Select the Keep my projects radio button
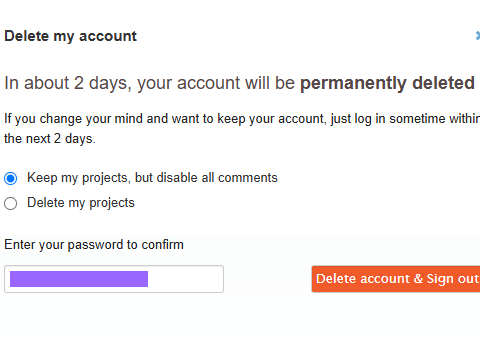Image resolution: width=480 pixels, height=360 pixels. tap(11, 178)
